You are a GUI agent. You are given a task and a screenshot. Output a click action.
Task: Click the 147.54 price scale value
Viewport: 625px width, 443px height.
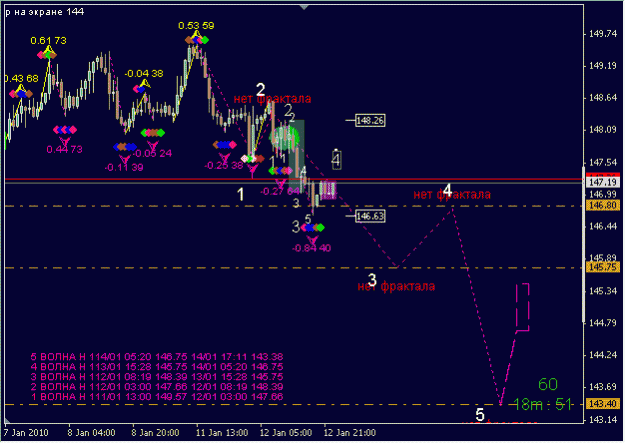(x=603, y=163)
